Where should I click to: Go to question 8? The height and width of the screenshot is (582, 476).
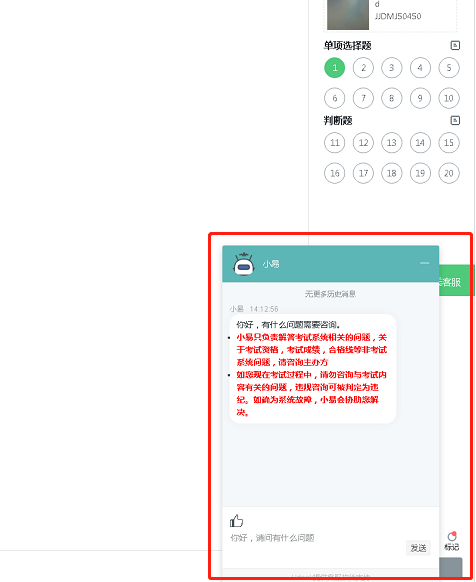[x=392, y=98]
